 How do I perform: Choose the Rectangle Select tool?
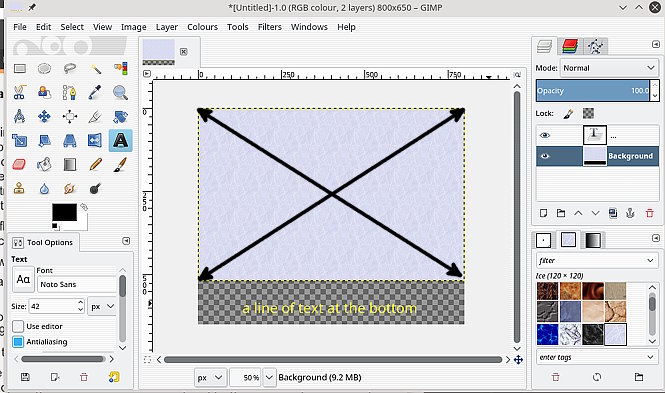20,68
